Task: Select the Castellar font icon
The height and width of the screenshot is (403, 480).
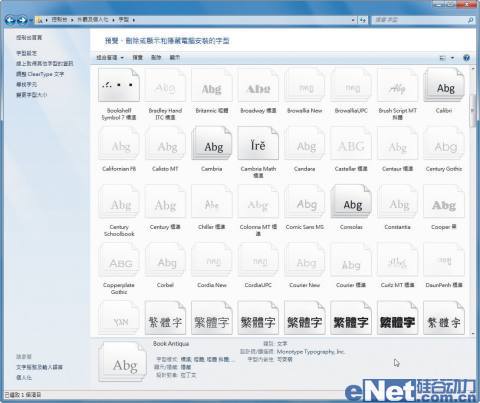Action: [x=351, y=143]
